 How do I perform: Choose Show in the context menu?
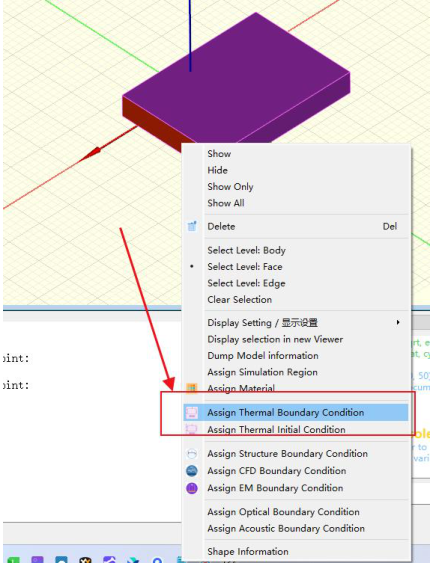[296, 154]
